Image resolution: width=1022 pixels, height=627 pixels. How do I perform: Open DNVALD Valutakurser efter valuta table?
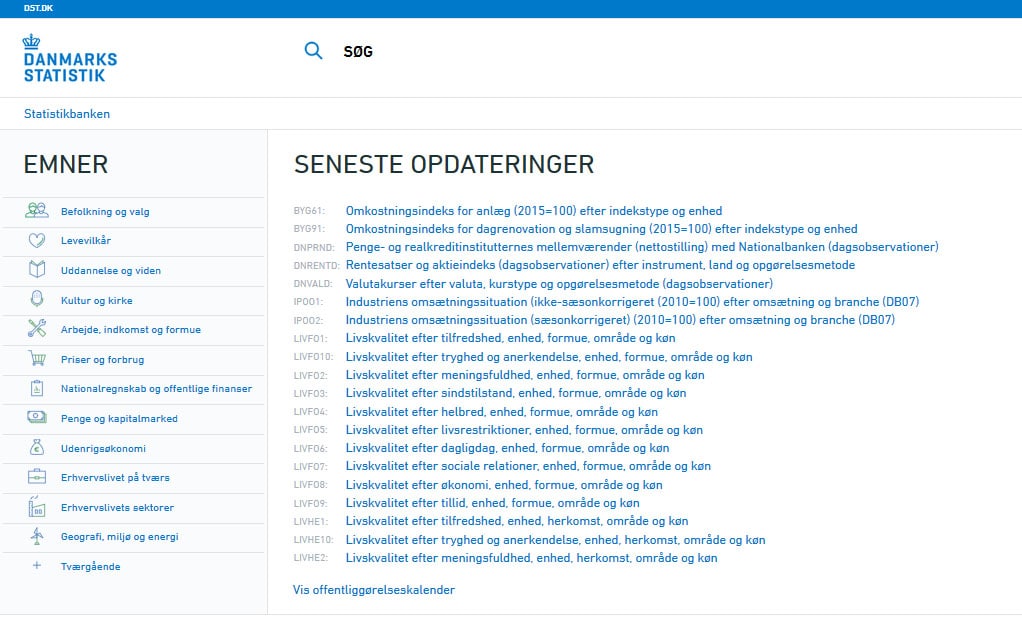coord(559,284)
